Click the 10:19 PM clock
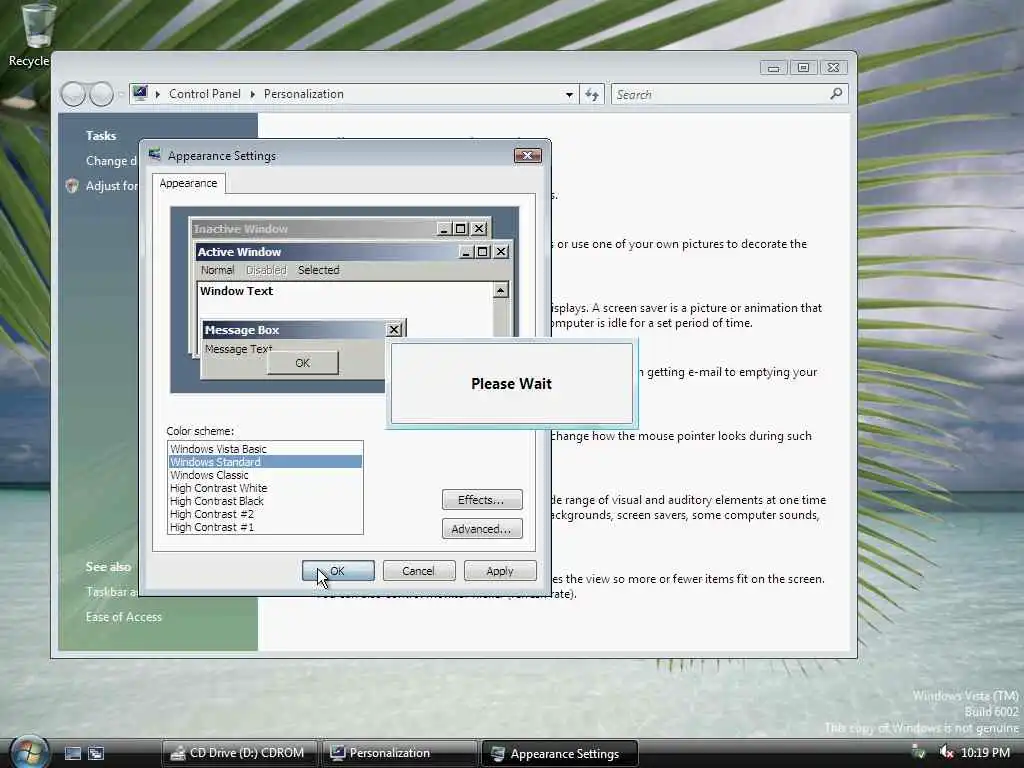Viewport: 1024px width, 768px height. coord(985,753)
